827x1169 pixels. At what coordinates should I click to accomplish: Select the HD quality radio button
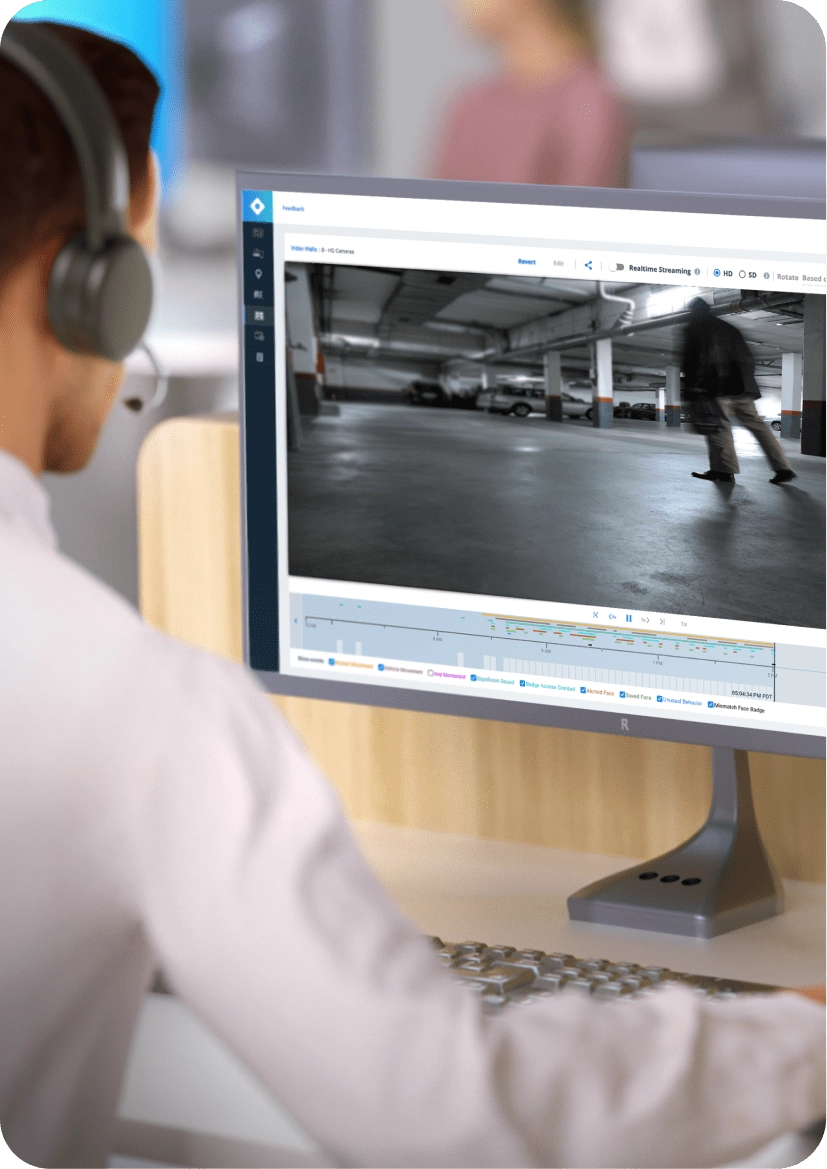pyautogui.click(x=717, y=273)
